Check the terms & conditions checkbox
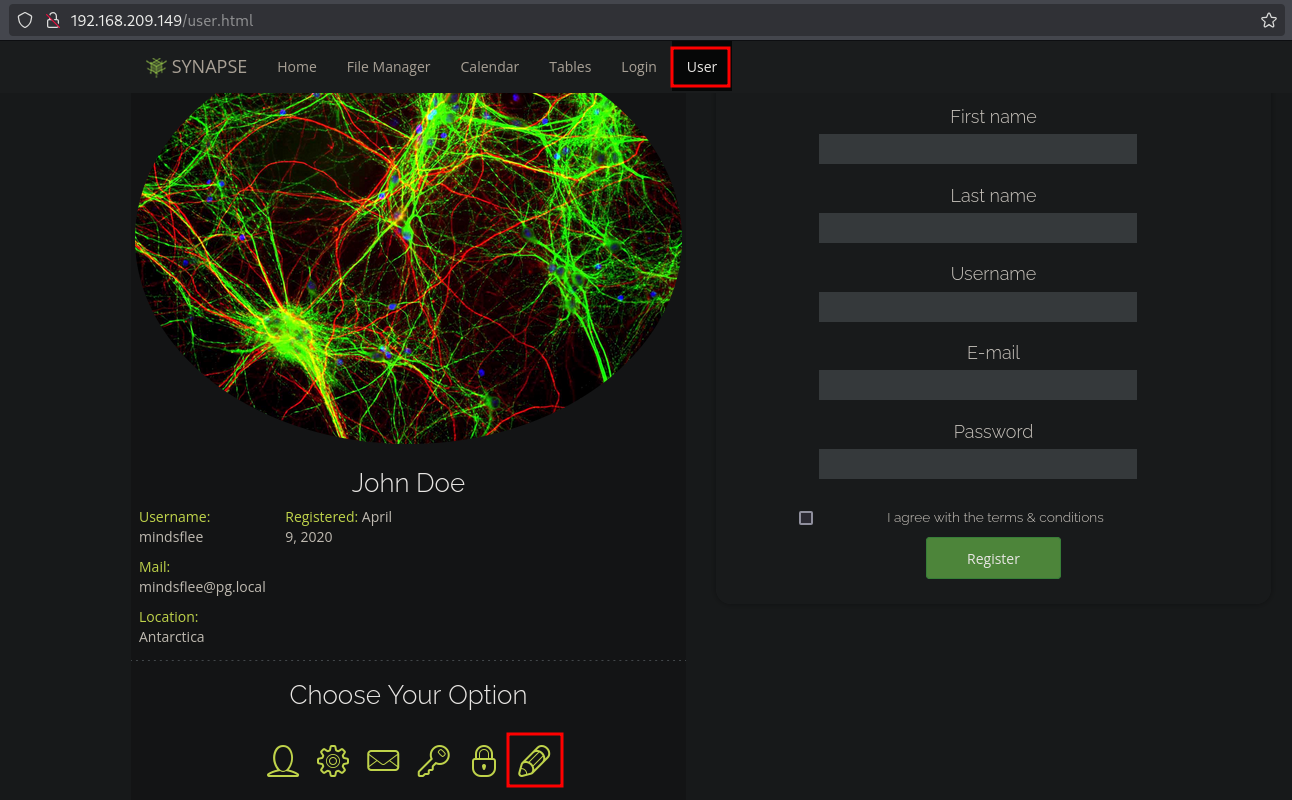Image resolution: width=1292 pixels, height=800 pixels. coord(806,518)
